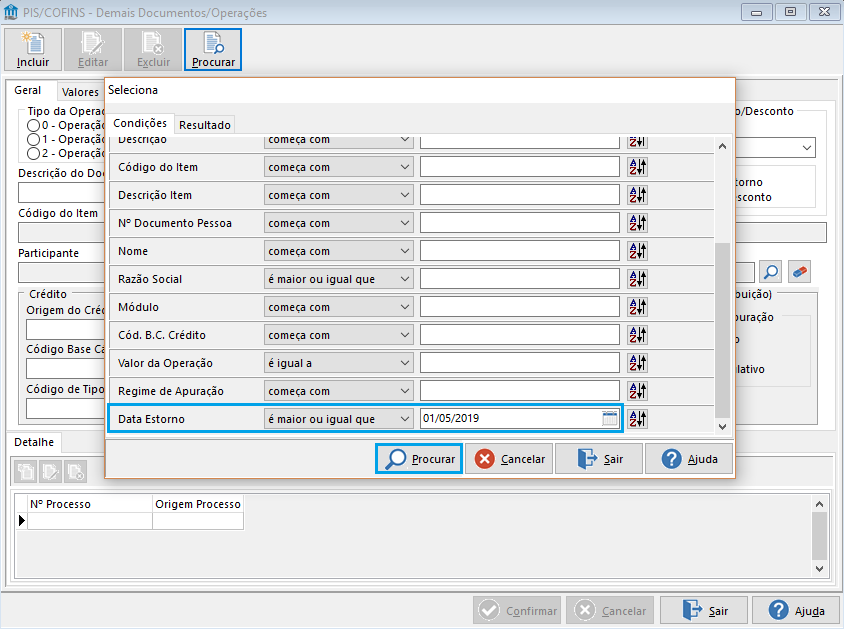
Task: Toggle sort order for Razão Social
Action: click(637, 279)
